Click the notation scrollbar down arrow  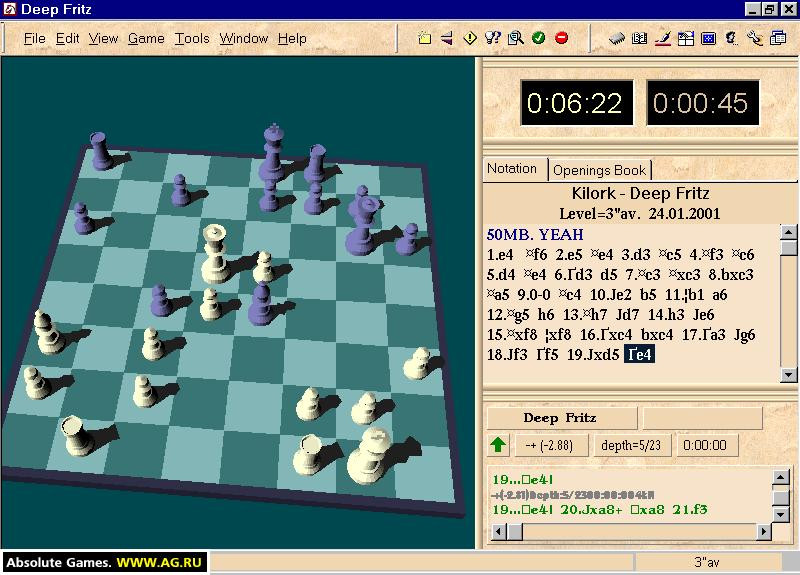coord(788,375)
